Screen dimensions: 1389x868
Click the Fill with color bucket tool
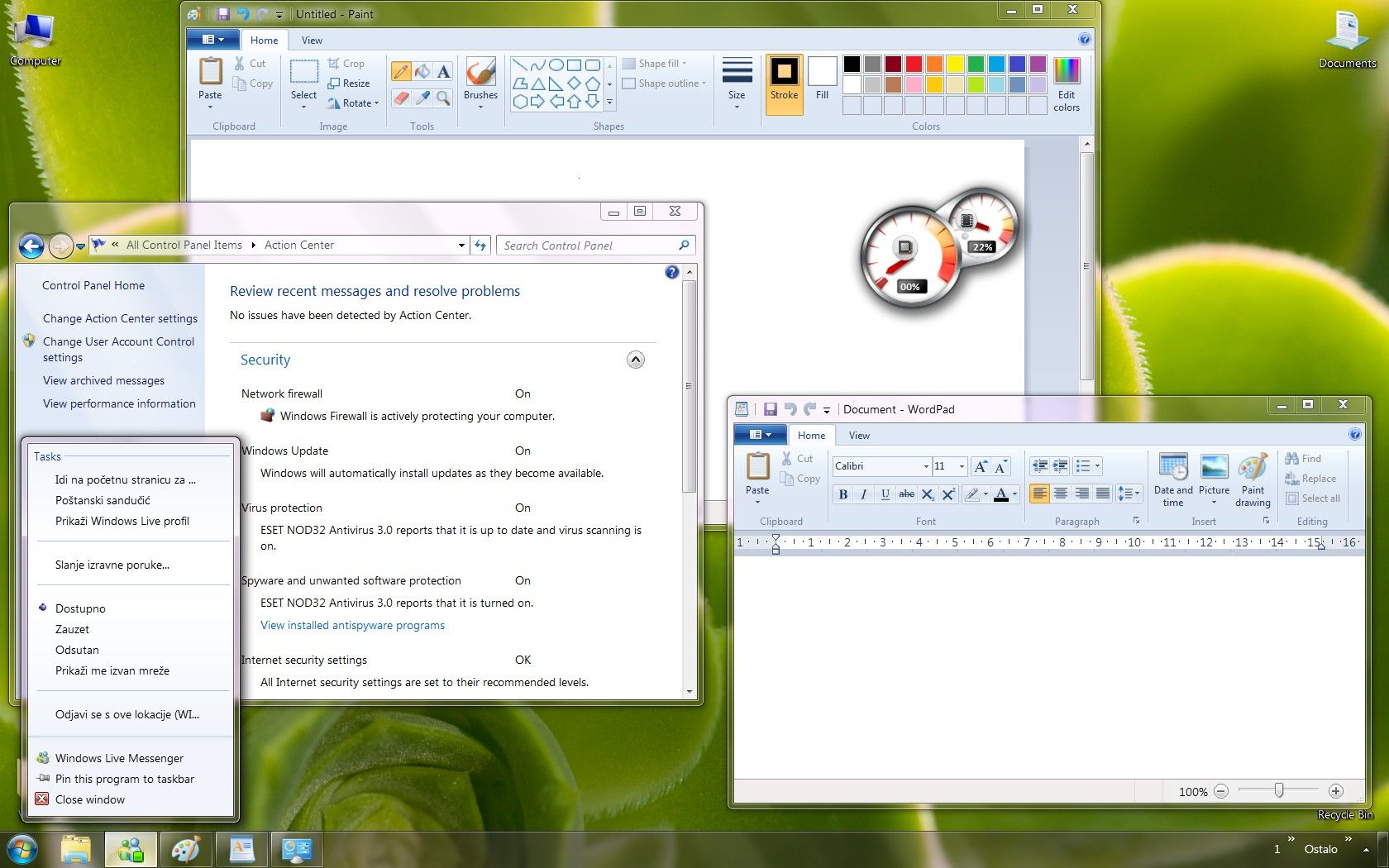coord(422,72)
